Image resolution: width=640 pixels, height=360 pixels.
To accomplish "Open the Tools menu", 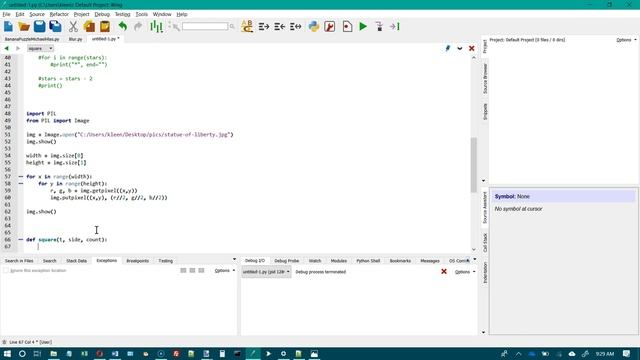I will tap(142, 14).
